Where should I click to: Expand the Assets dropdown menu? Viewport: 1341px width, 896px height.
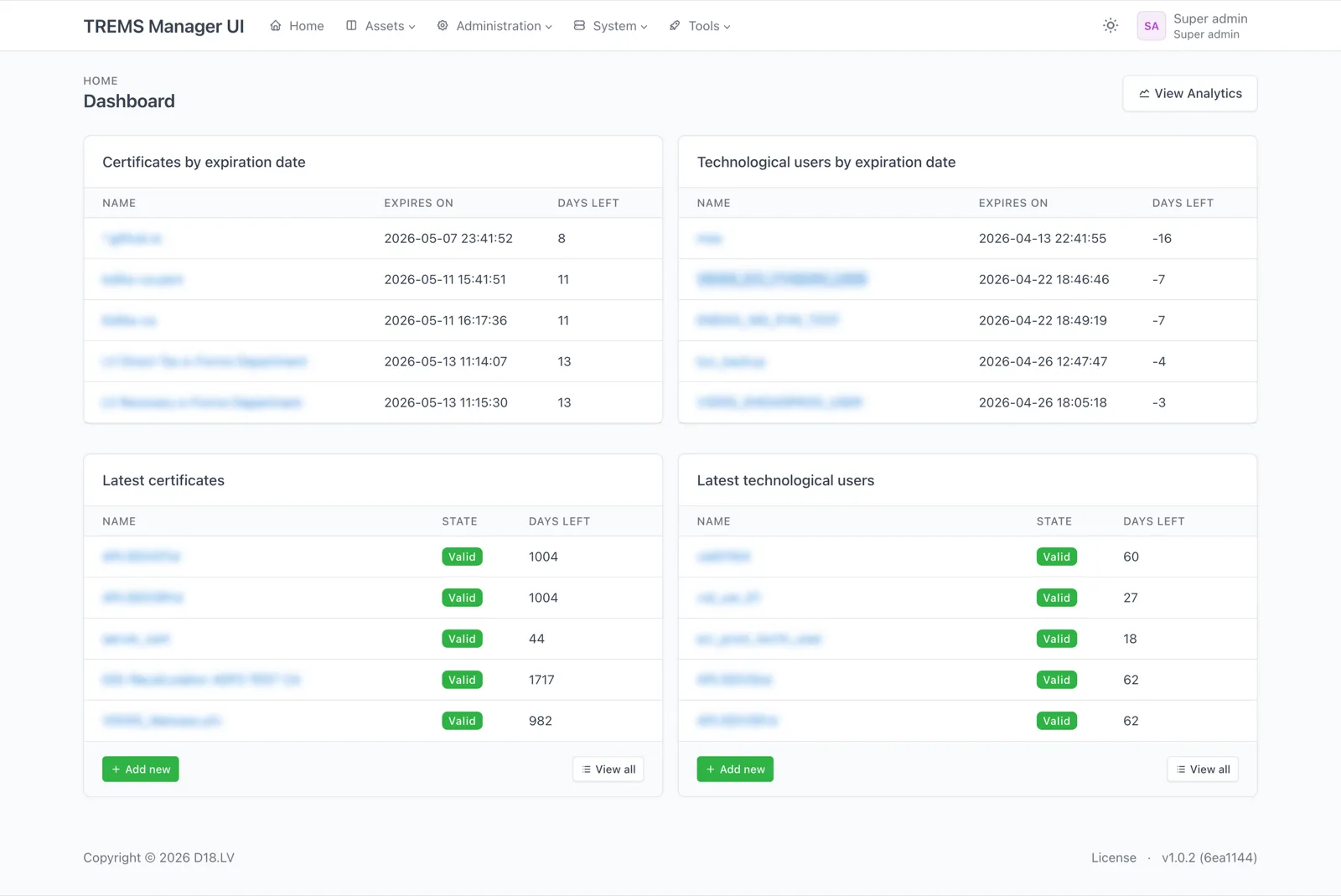[412, 26]
